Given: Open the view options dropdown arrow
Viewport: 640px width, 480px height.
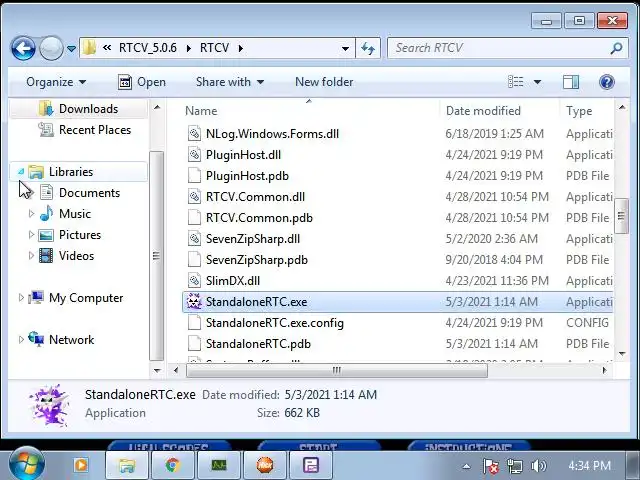Looking at the screenshot, I should coord(538,82).
